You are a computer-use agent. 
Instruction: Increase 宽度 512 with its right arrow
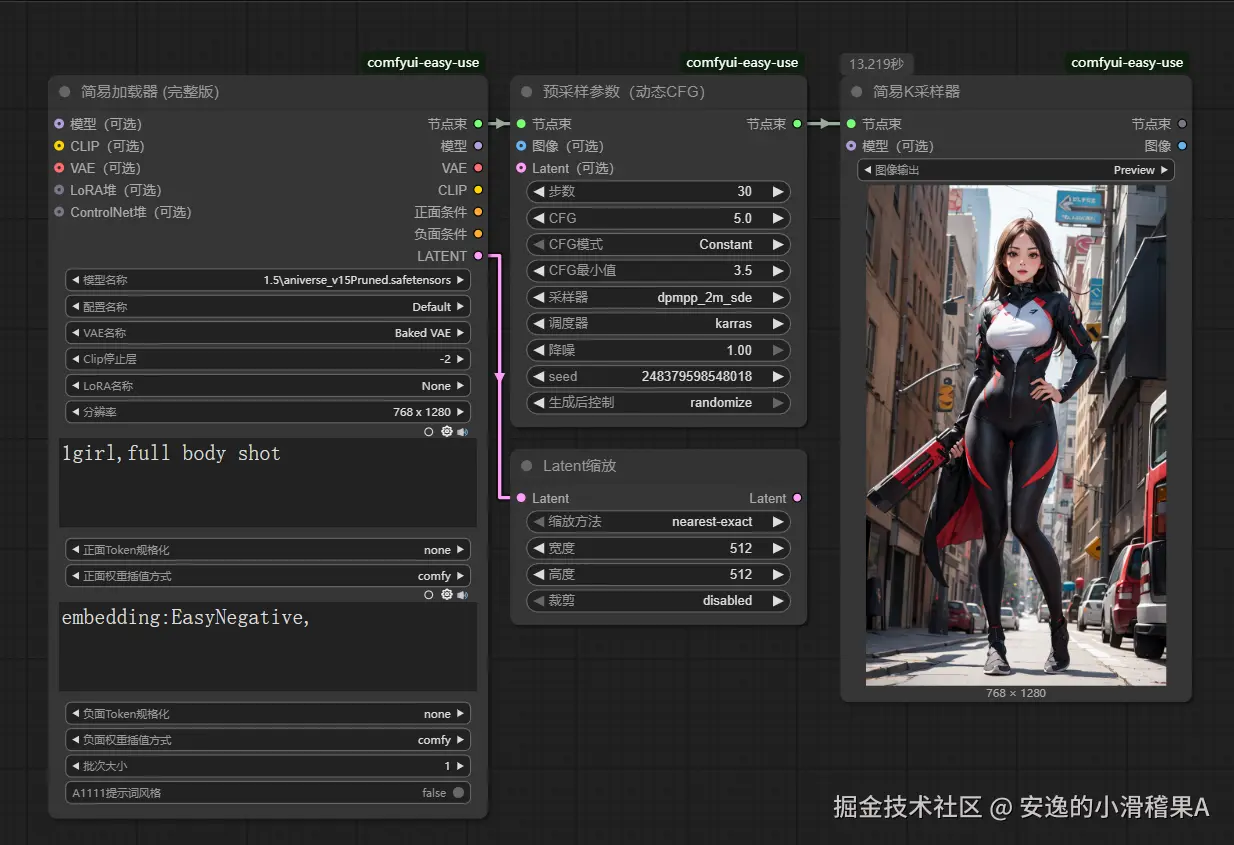777,548
